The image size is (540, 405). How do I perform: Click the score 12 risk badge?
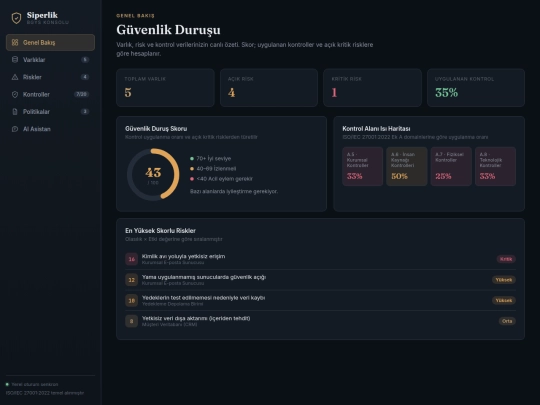132,280
